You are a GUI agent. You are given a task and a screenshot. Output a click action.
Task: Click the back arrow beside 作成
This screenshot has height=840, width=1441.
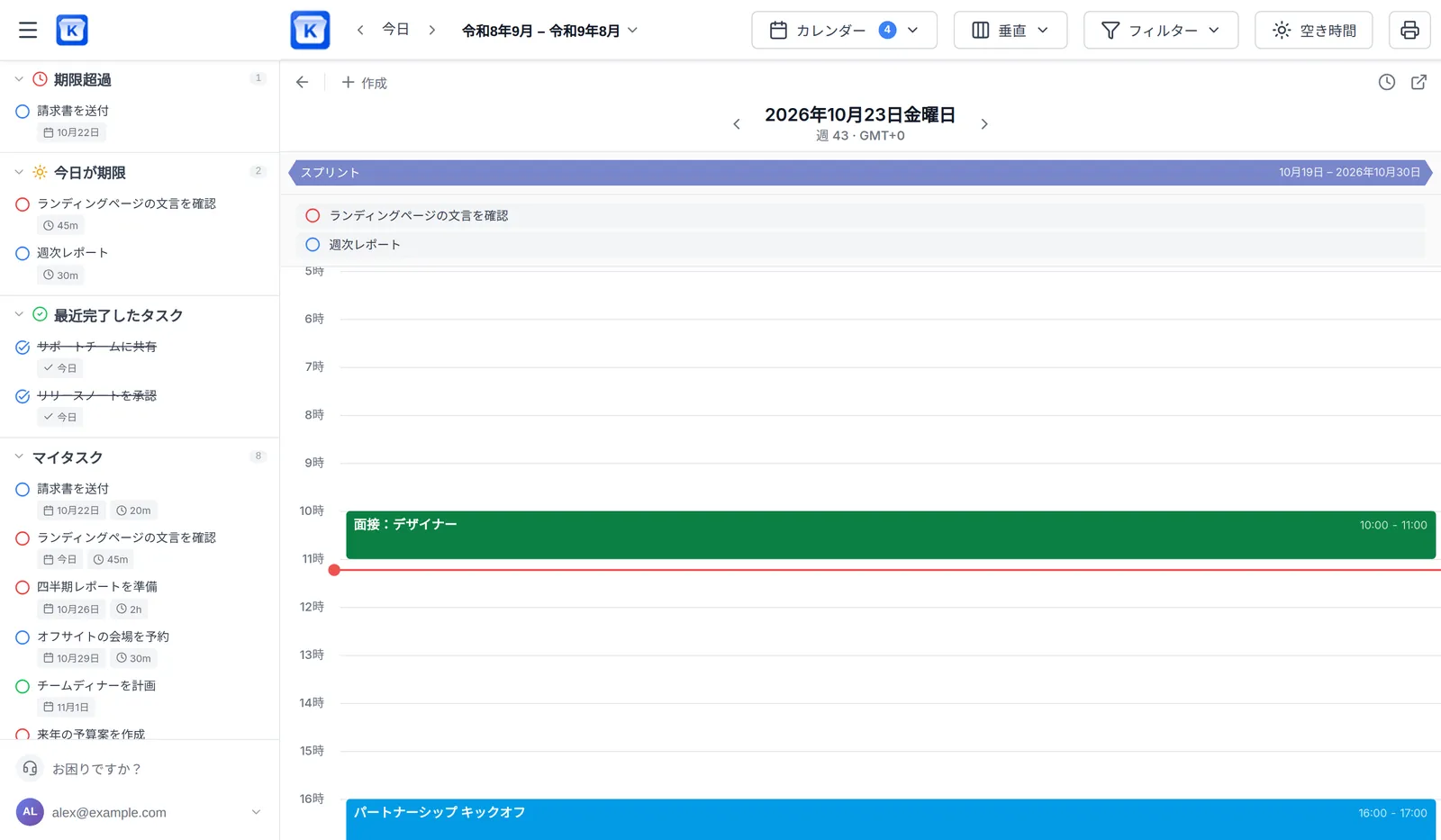[x=303, y=82]
